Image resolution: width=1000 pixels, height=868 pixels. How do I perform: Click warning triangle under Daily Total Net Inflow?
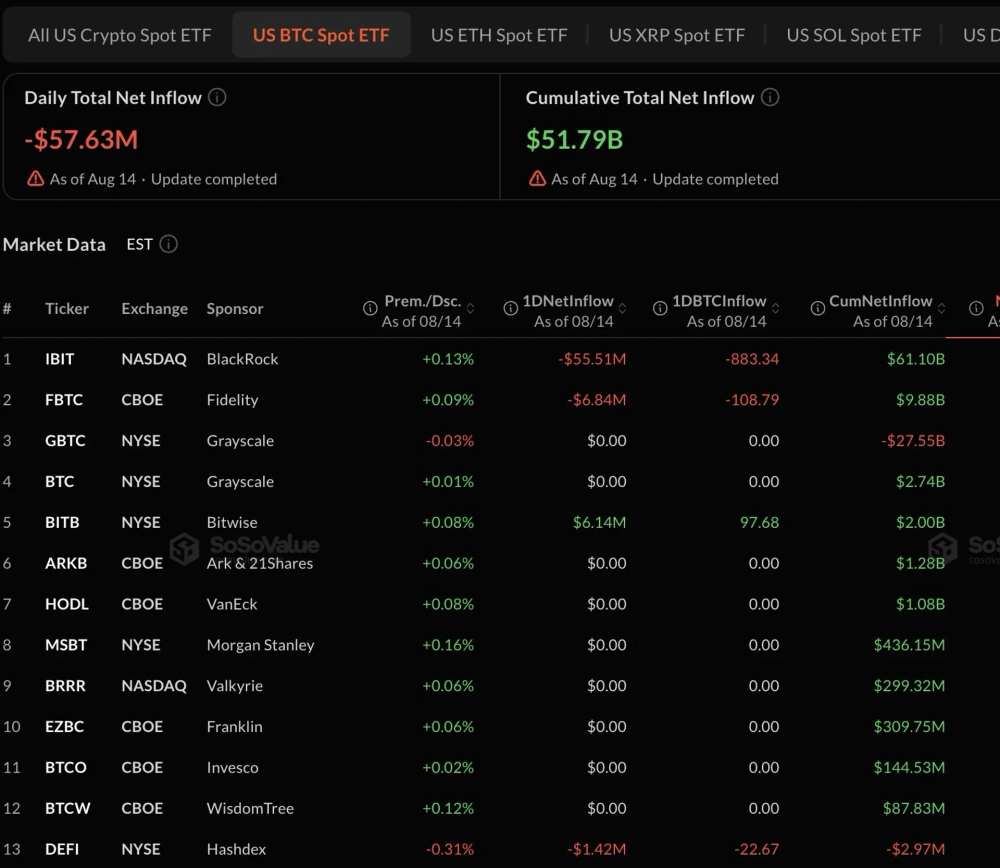pos(36,179)
